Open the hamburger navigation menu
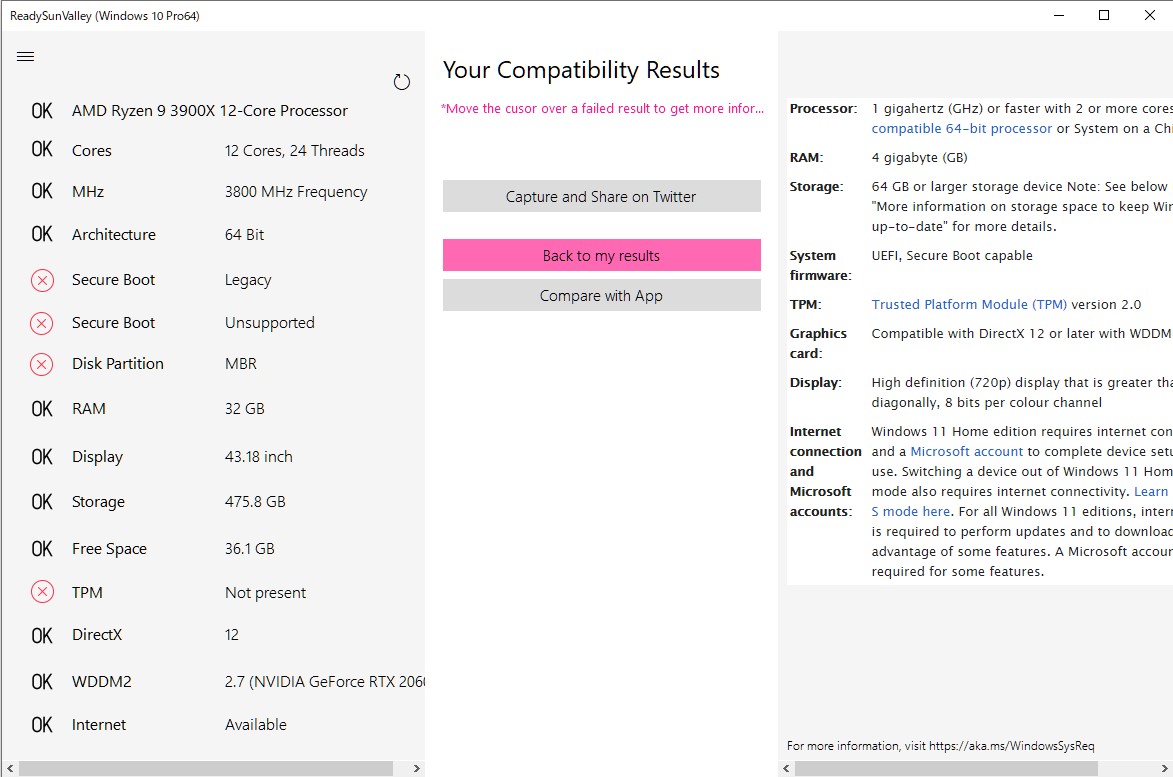This screenshot has width=1173, height=777. pyautogui.click(x=25, y=56)
